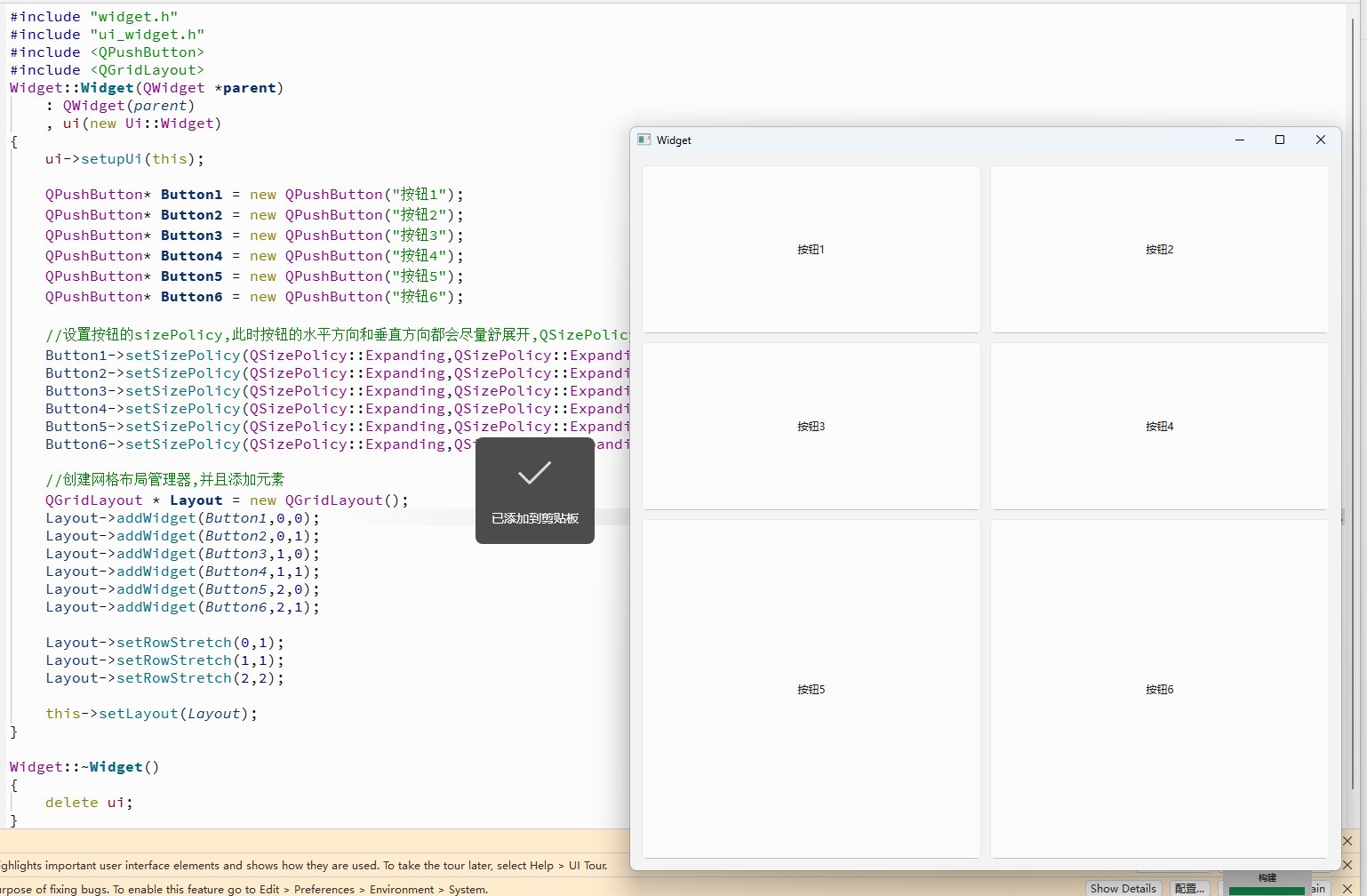Minimize the Widget window
Image resolution: width=1367 pixels, height=896 pixels.
pyautogui.click(x=1240, y=140)
